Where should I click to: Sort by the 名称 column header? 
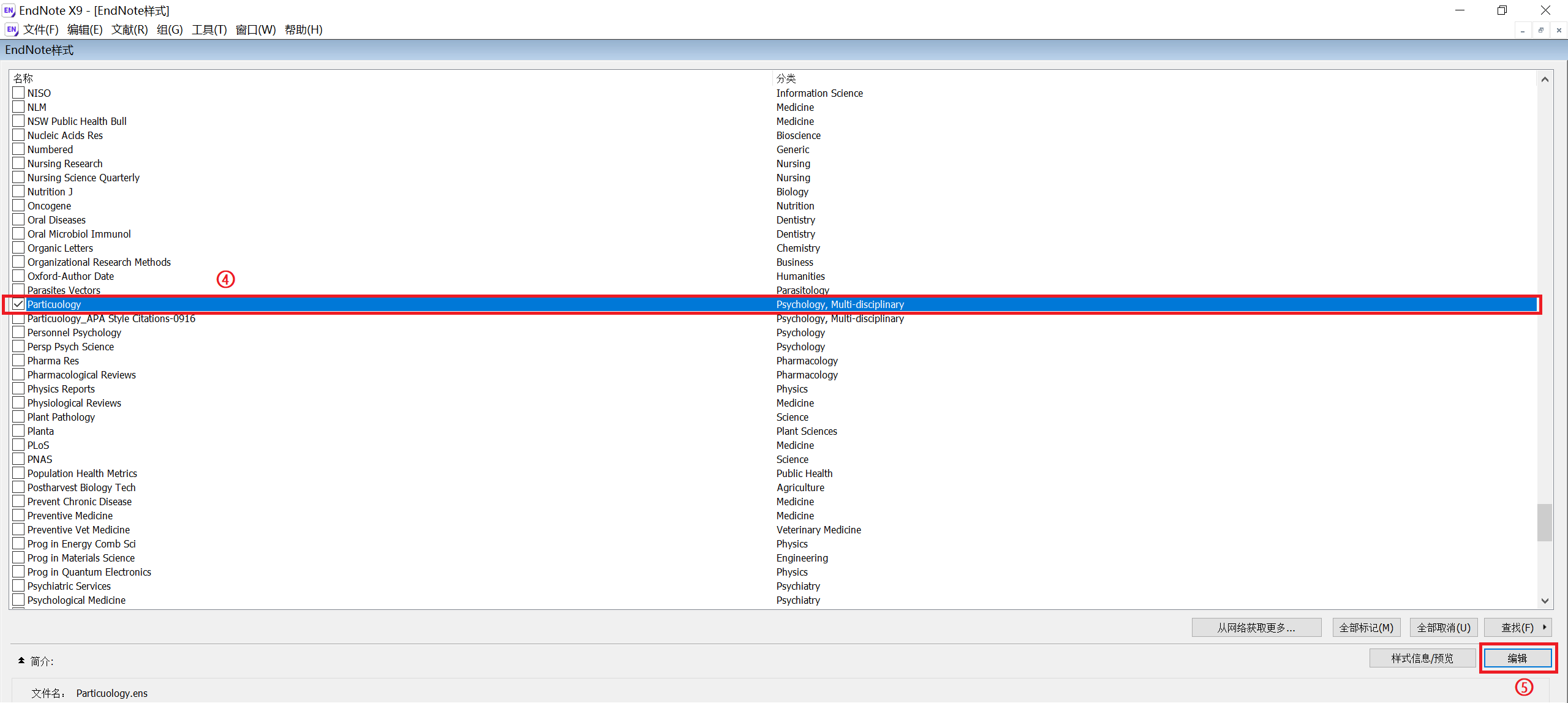23,78
